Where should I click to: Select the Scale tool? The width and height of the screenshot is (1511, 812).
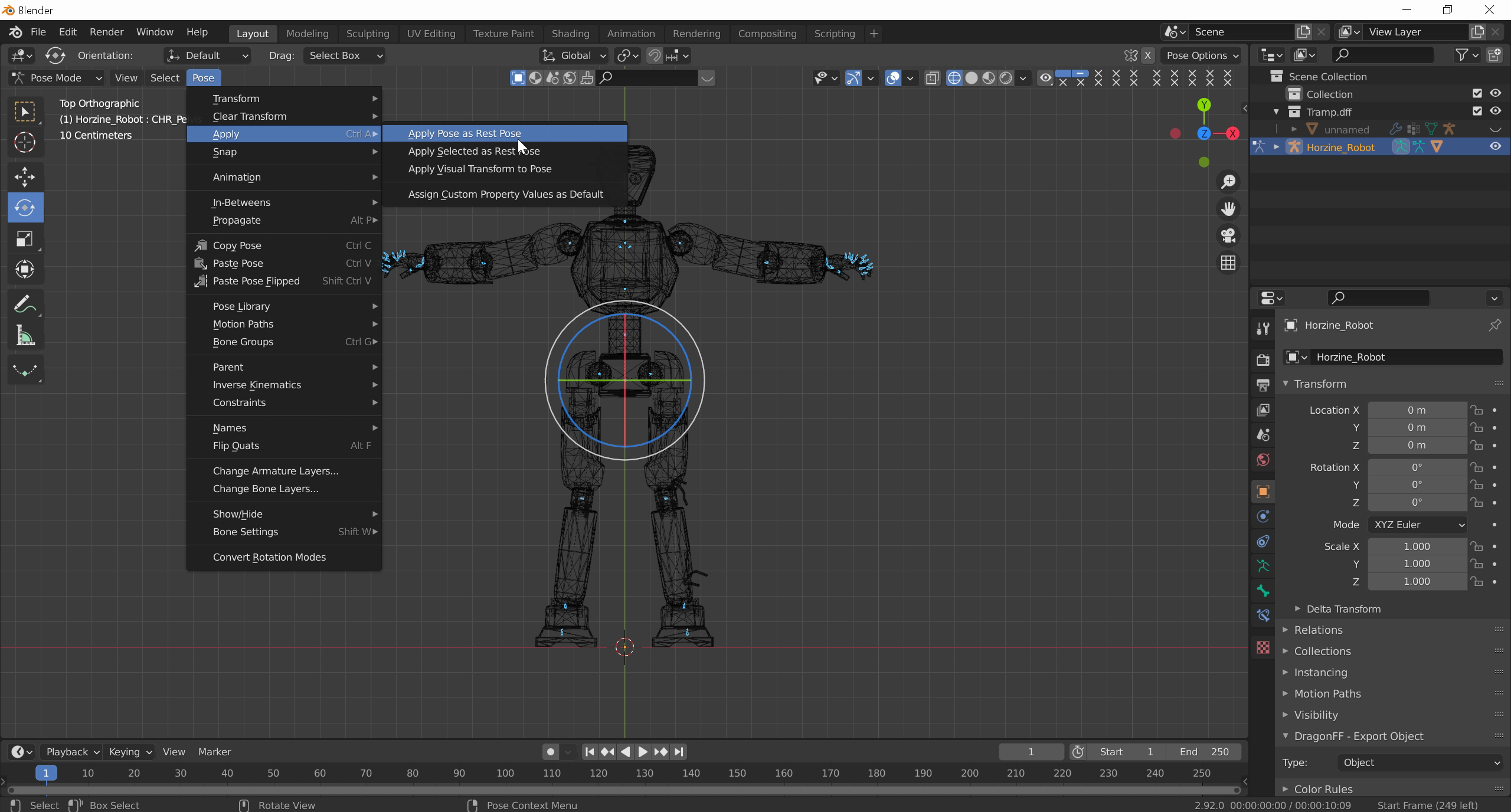(25, 239)
